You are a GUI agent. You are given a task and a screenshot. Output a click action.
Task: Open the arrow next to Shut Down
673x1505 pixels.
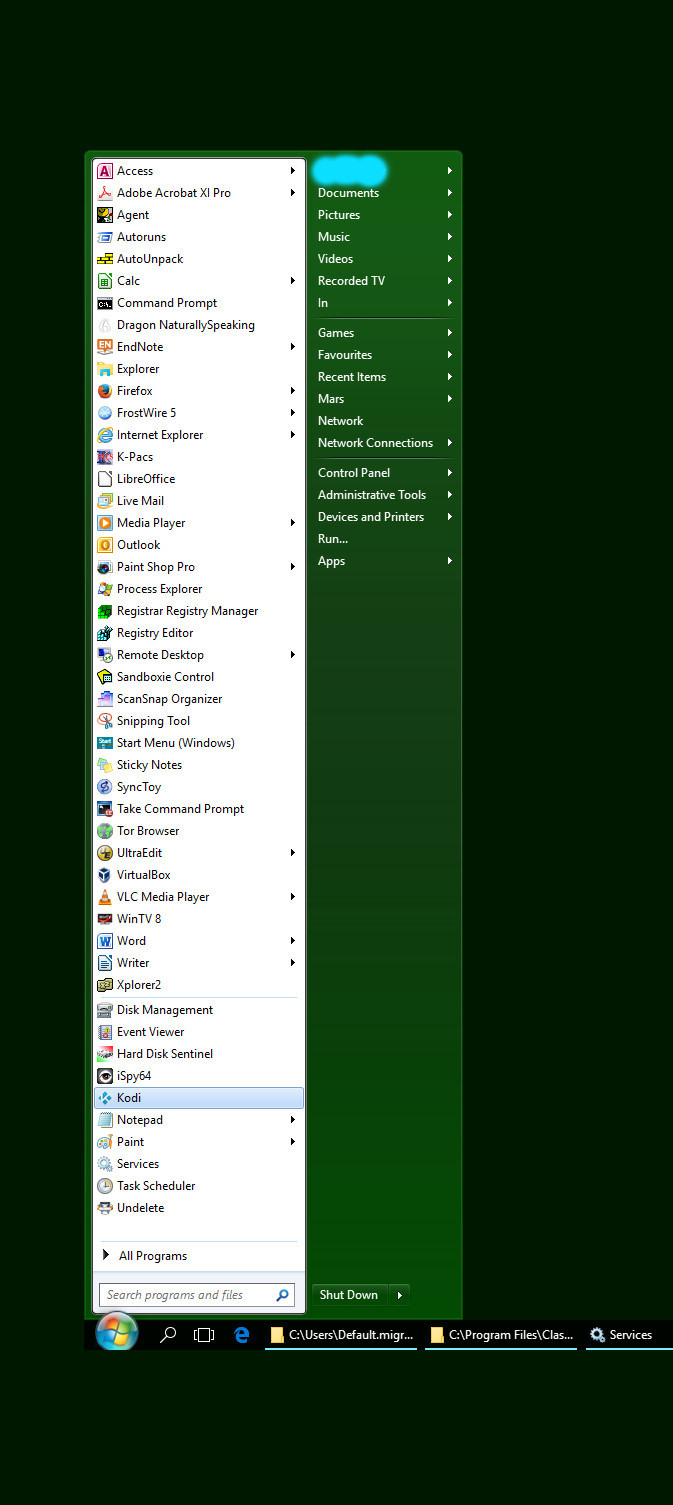[x=399, y=1295]
